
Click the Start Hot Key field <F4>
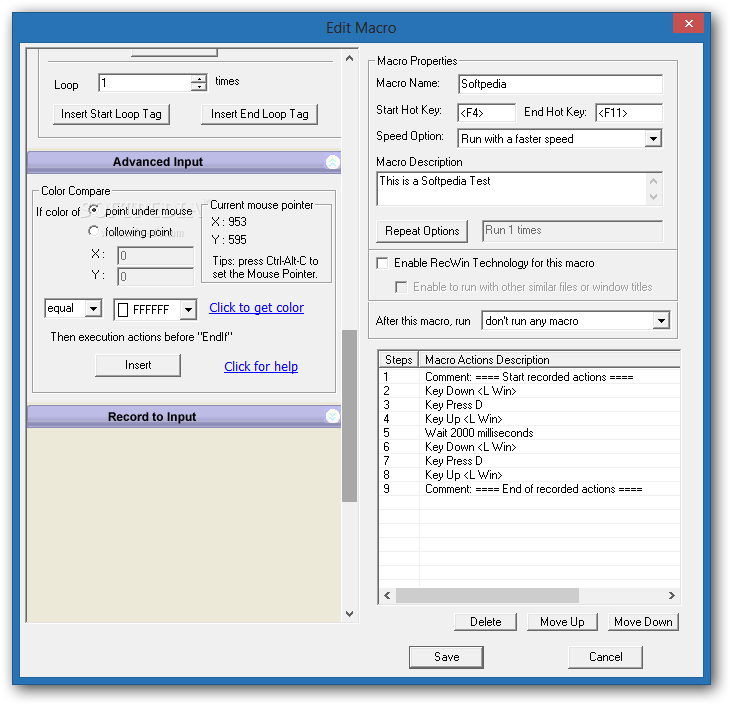tap(486, 113)
